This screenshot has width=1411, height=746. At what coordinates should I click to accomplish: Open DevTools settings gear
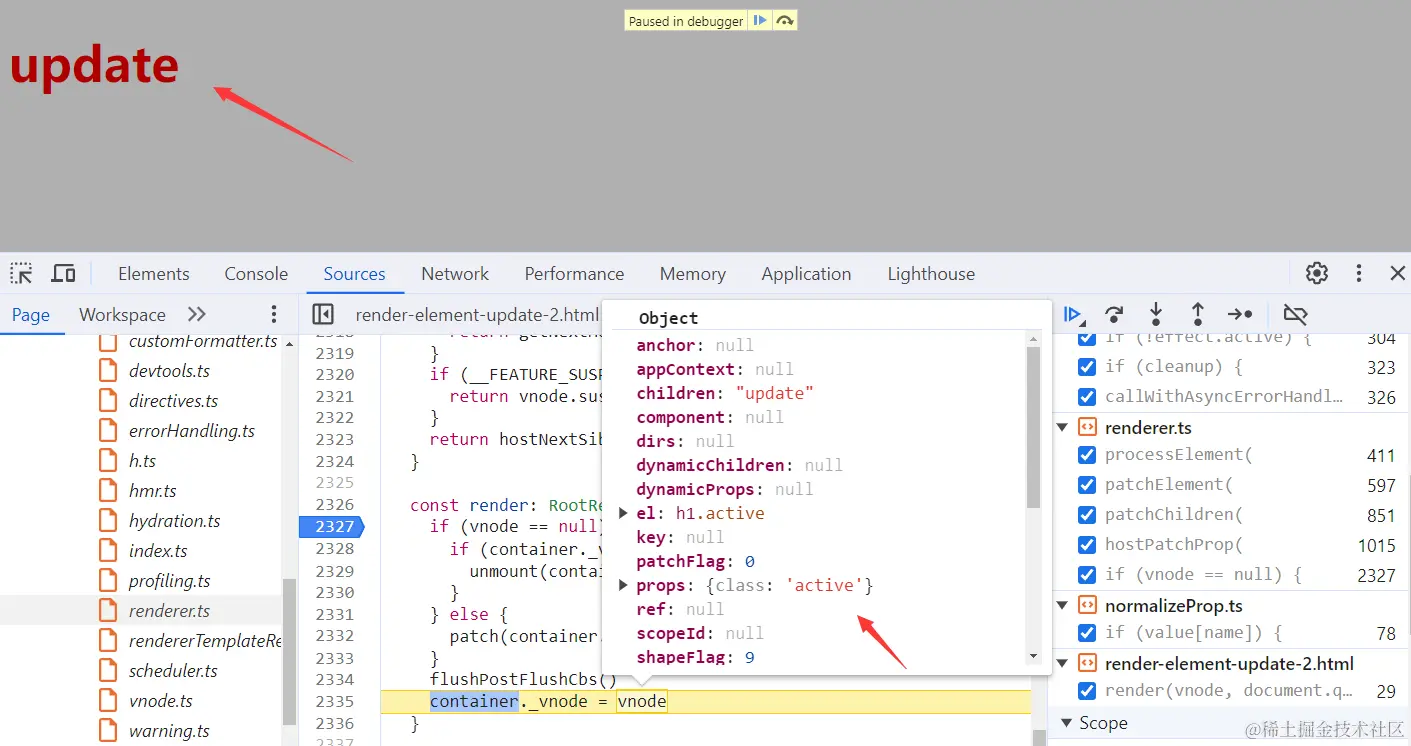coord(1317,273)
